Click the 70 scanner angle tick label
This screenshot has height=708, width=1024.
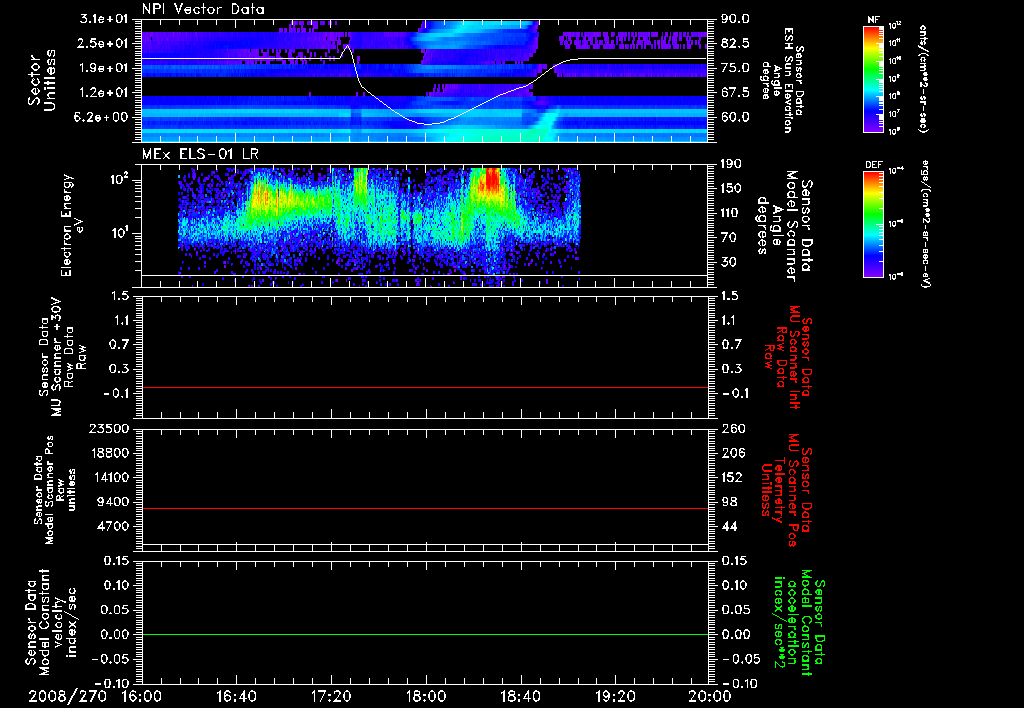pos(728,237)
